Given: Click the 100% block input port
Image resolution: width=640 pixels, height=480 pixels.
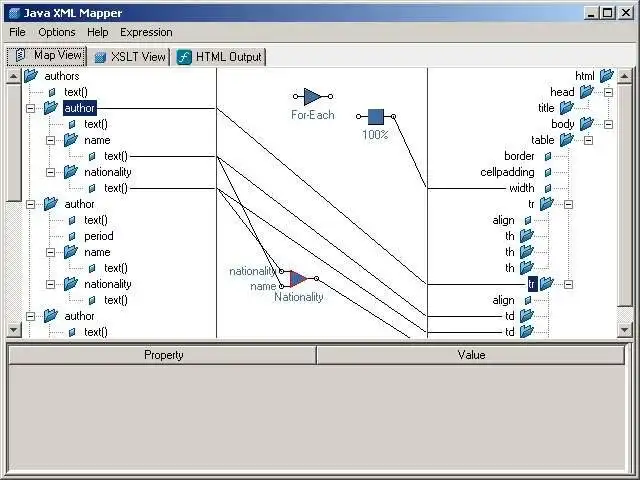Looking at the screenshot, I should (358, 117).
